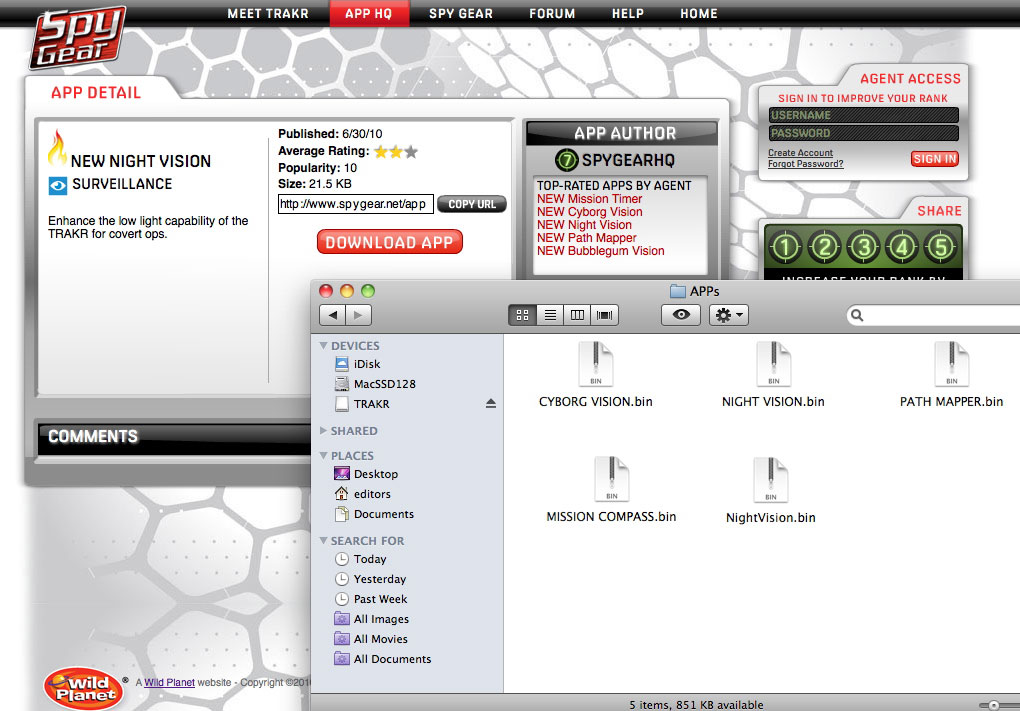Open the FORUM menu item

[552, 14]
